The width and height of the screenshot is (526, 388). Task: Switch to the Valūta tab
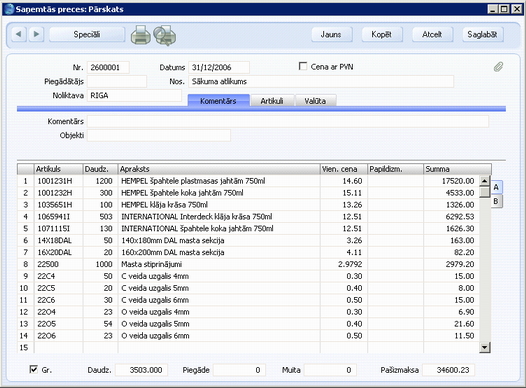pos(315,101)
